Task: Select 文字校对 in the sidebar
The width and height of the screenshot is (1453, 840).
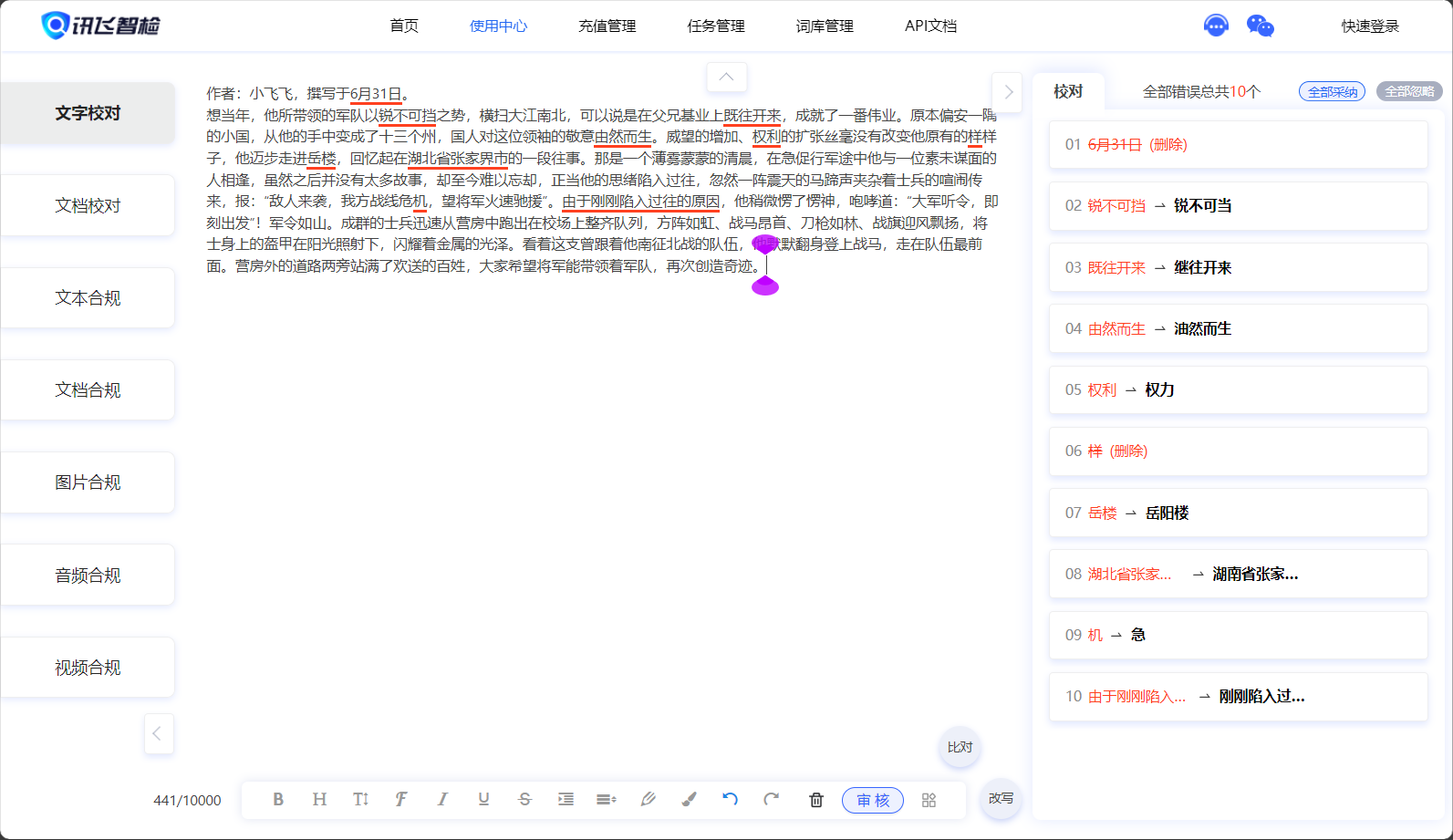Action: point(88,113)
